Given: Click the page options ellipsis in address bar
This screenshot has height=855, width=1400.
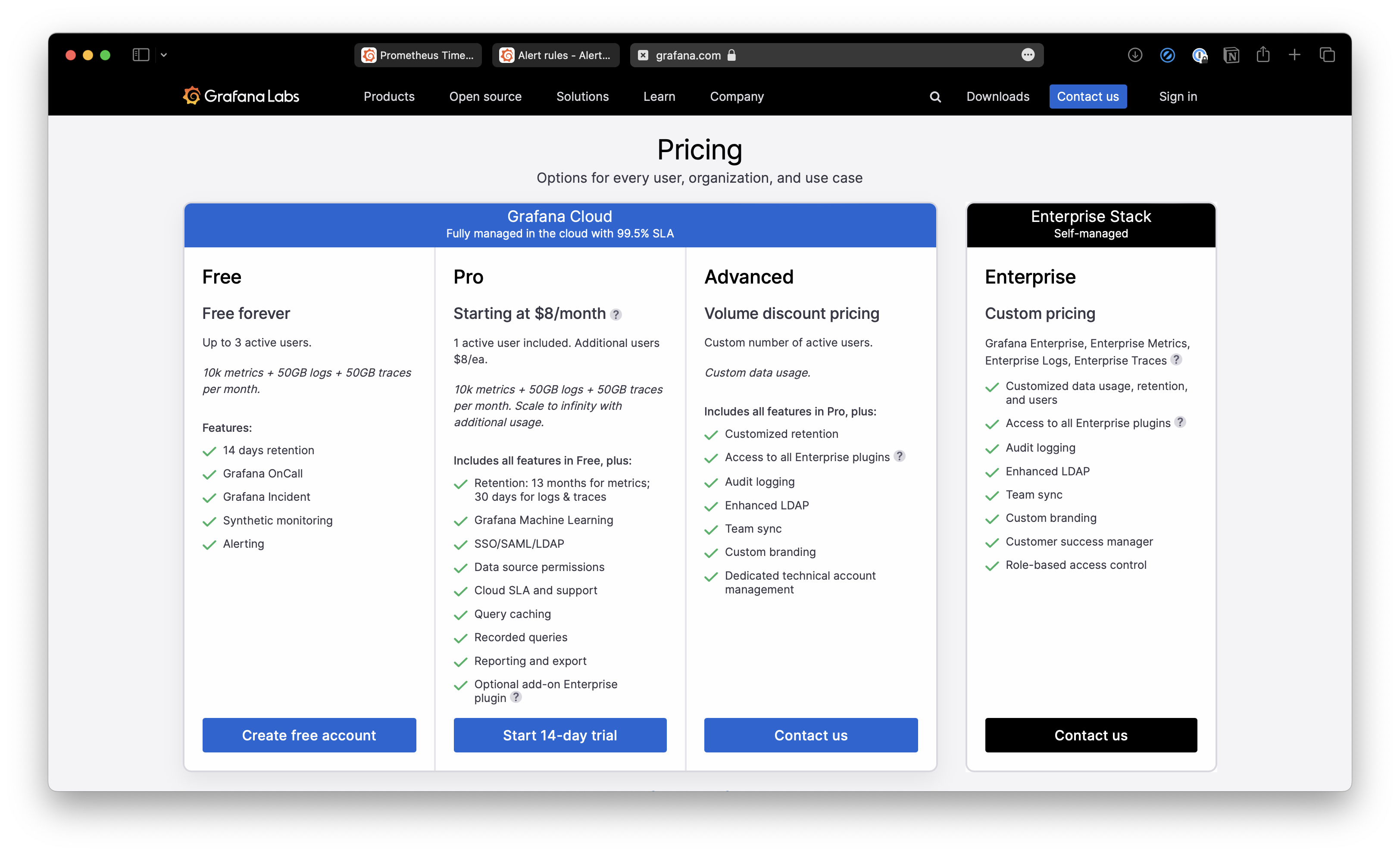Looking at the screenshot, I should pyautogui.click(x=1027, y=55).
